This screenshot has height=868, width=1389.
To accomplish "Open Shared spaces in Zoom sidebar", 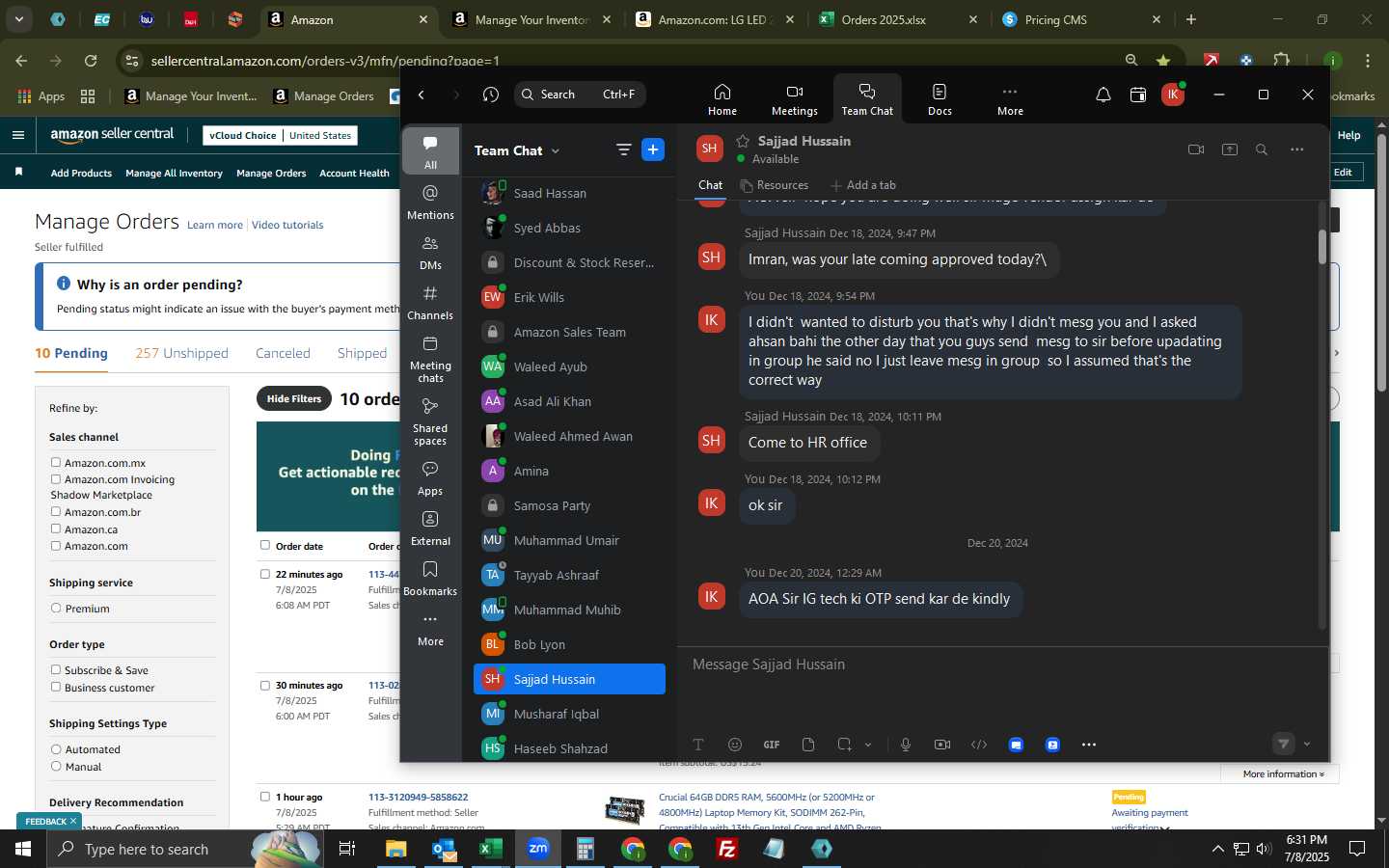I will (x=430, y=421).
